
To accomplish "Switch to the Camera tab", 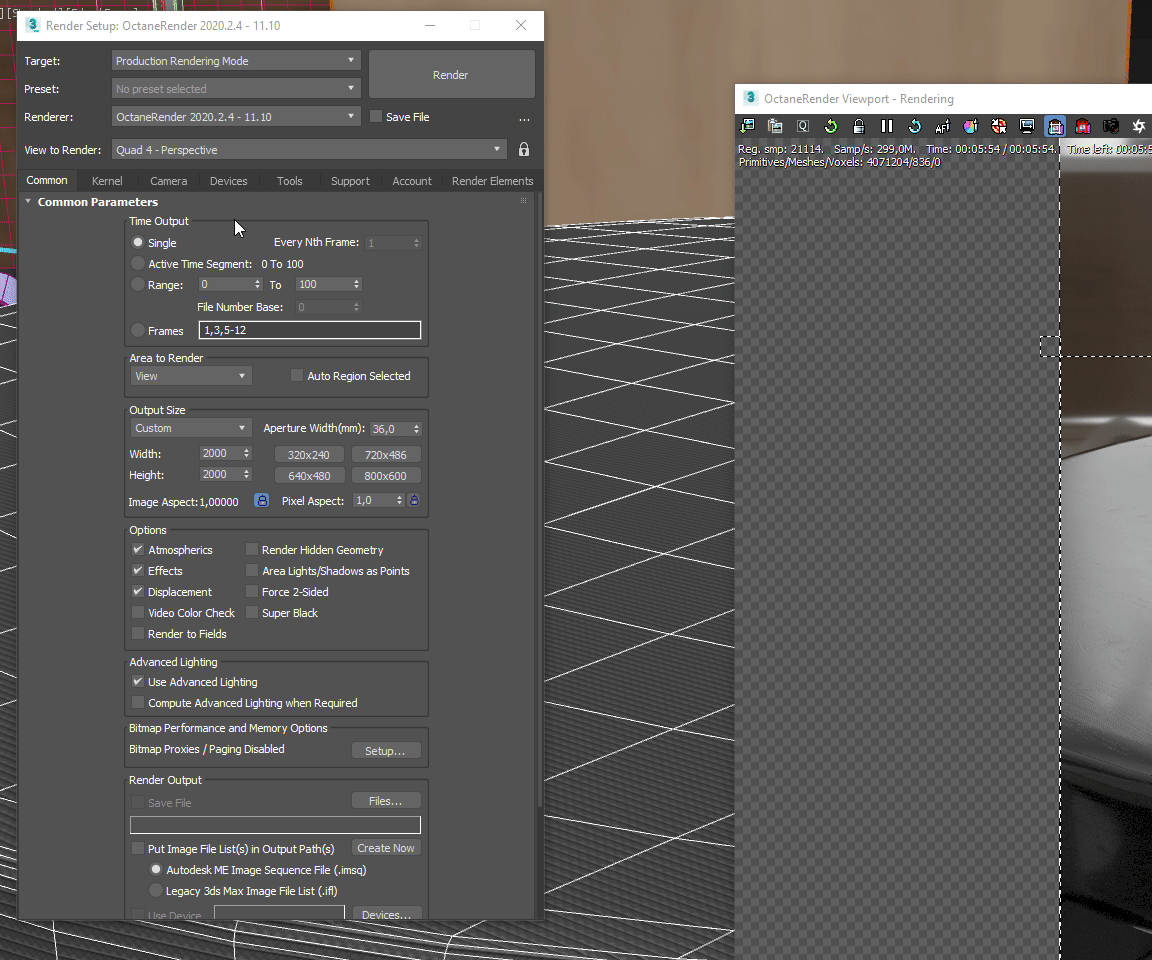I will click(168, 181).
